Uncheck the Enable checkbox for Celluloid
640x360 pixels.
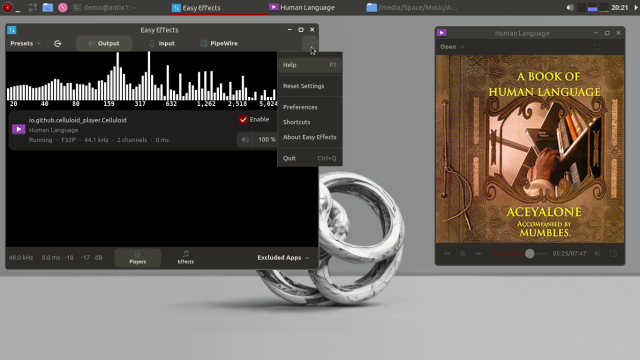(x=243, y=120)
